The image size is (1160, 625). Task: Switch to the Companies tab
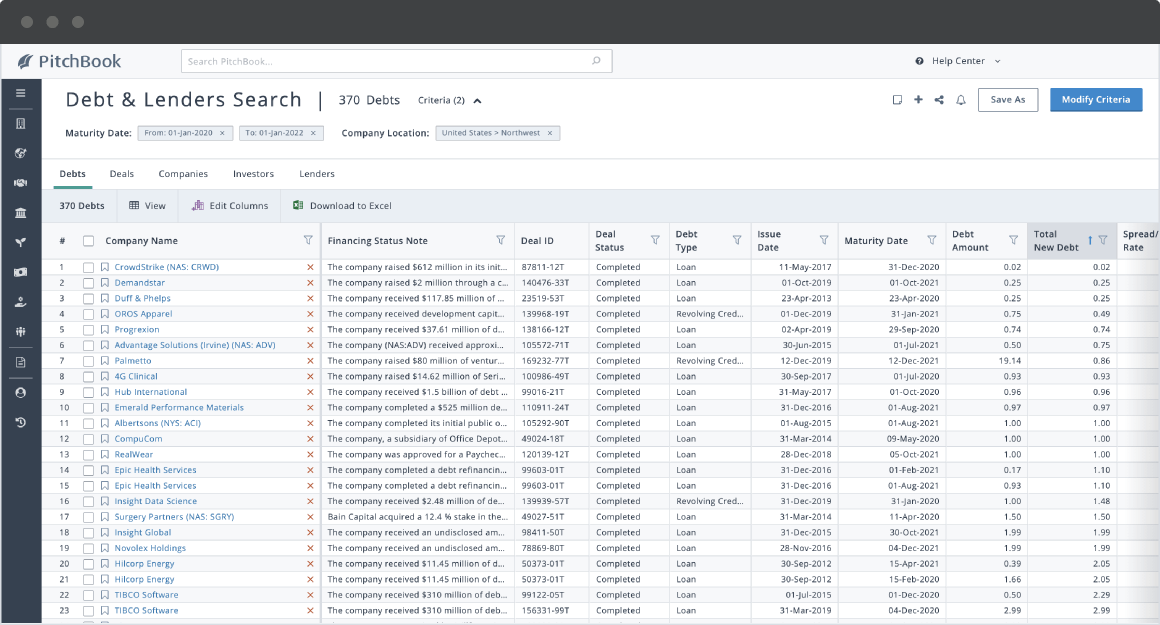tap(183, 174)
